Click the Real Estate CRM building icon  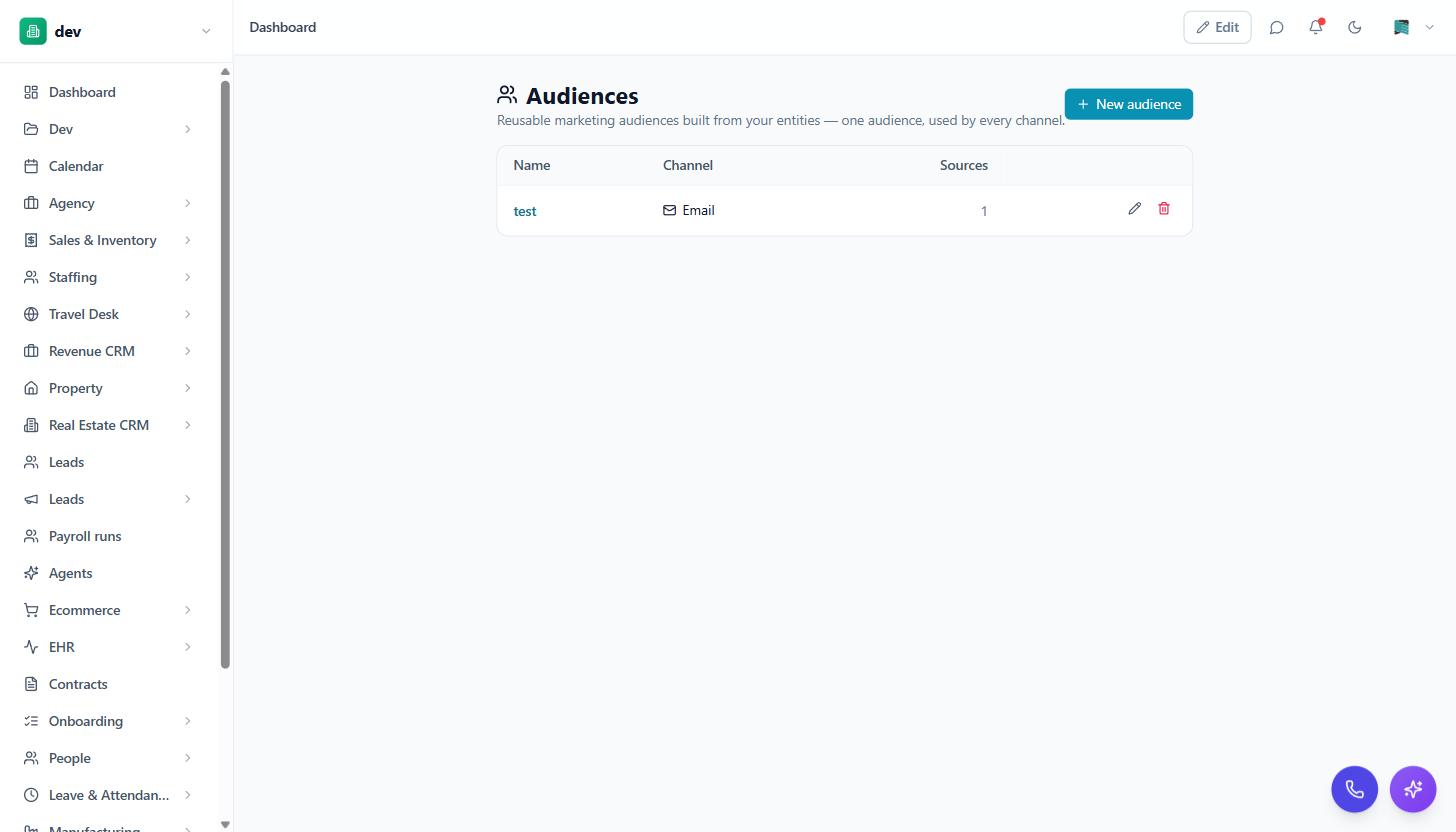click(31, 425)
